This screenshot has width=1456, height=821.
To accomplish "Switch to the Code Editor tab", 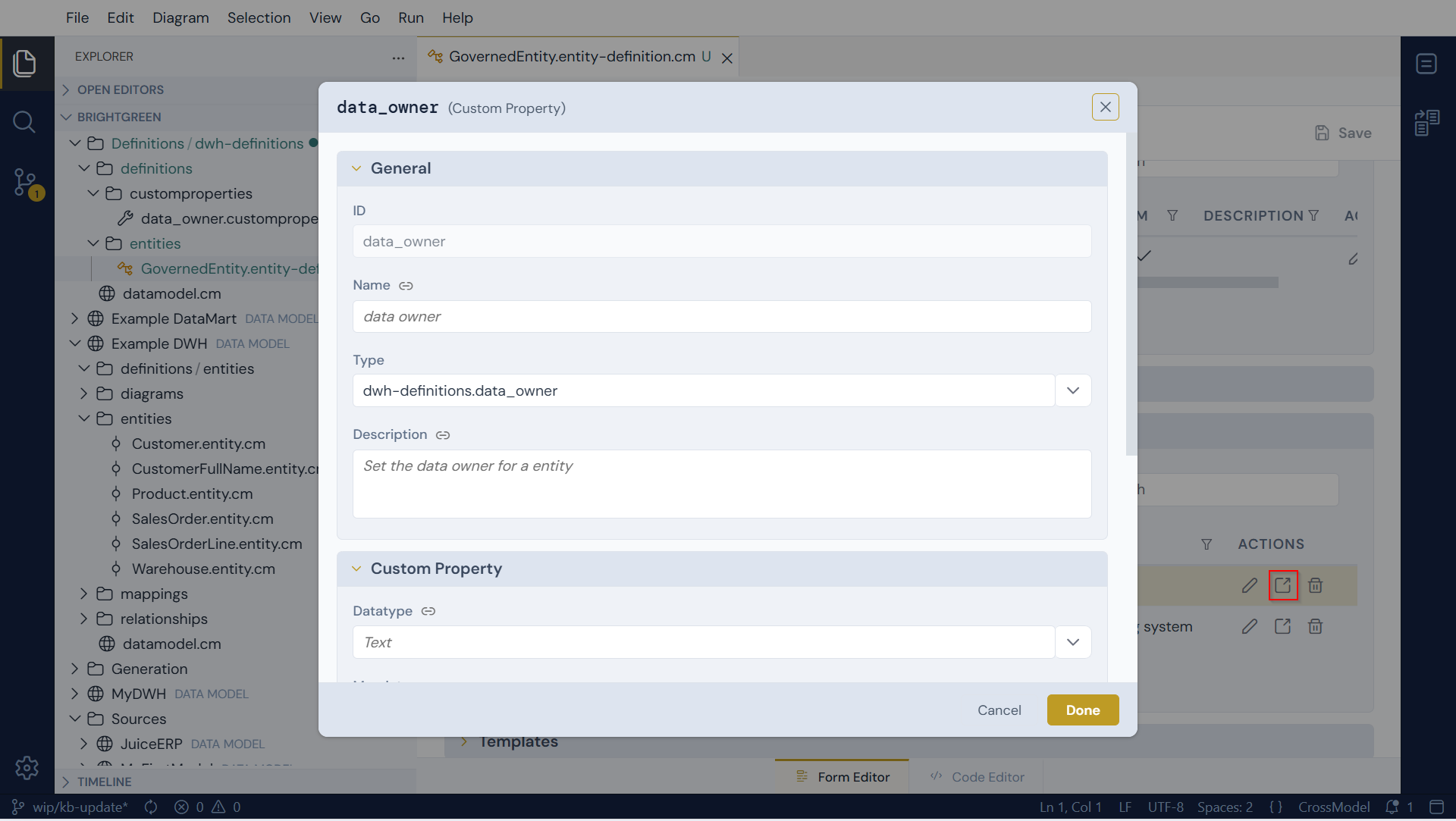I will 977,777.
